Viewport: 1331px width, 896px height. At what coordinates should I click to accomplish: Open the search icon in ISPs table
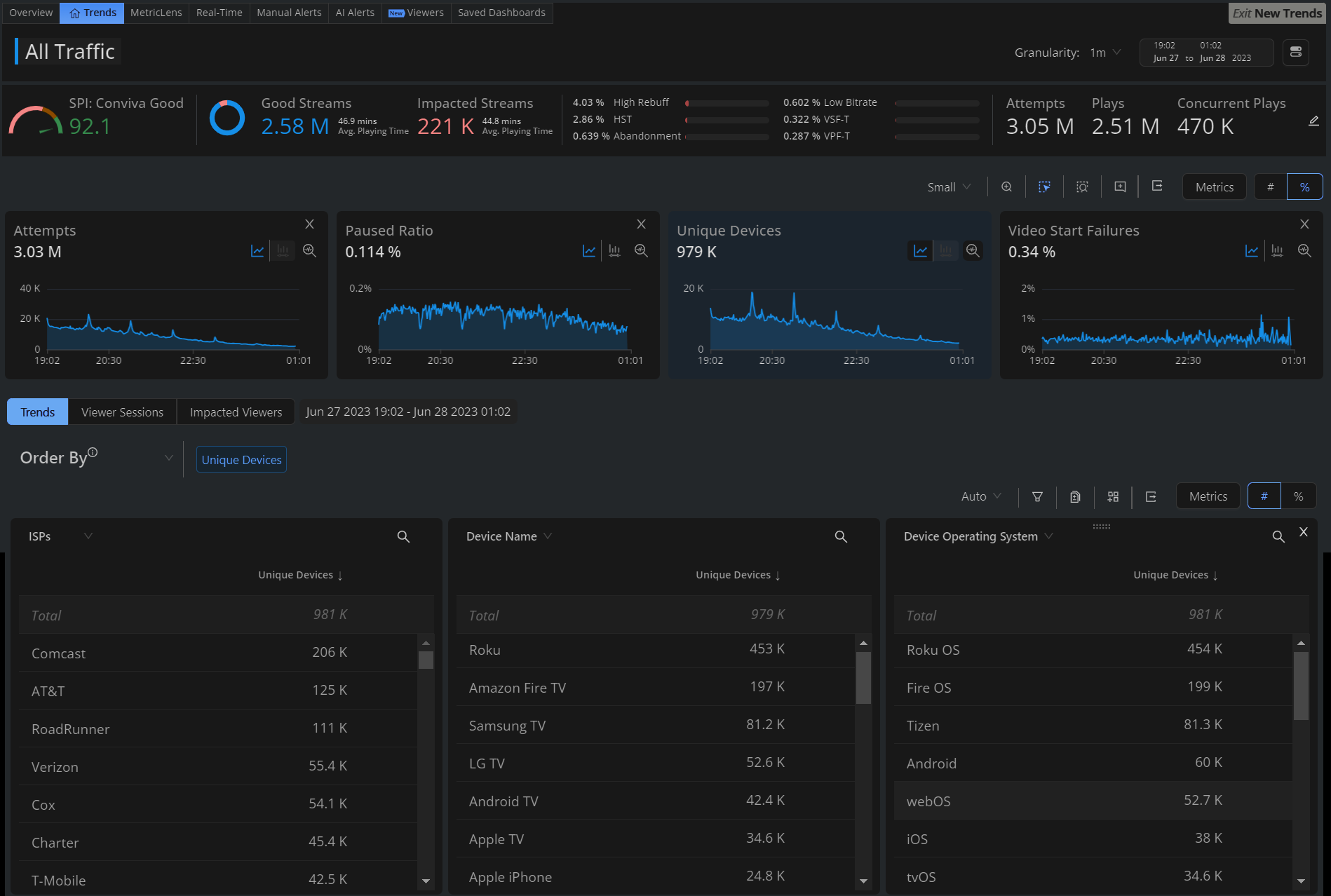point(403,536)
